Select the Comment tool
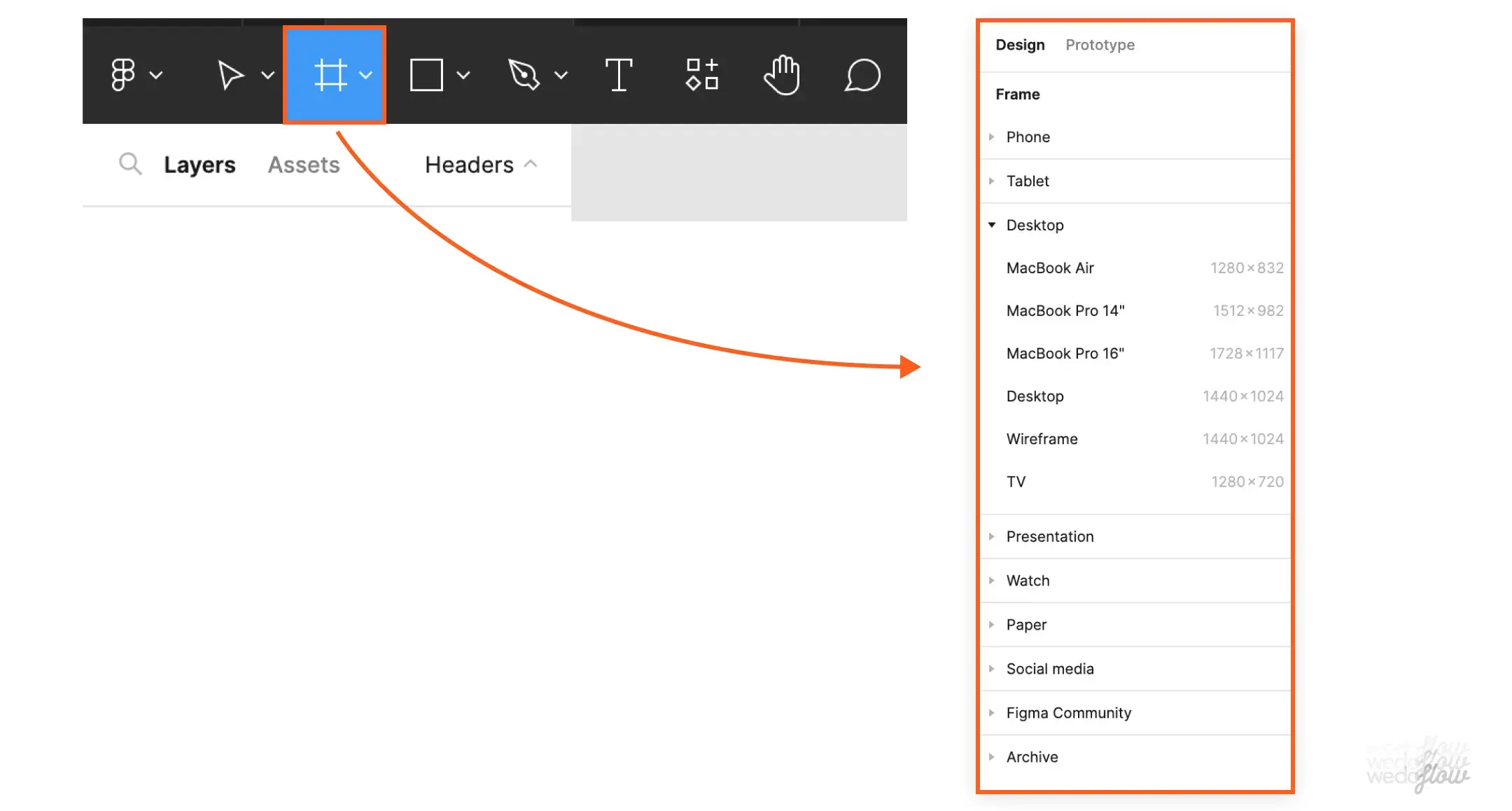This screenshot has width=1512, height=811. click(862, 74)
